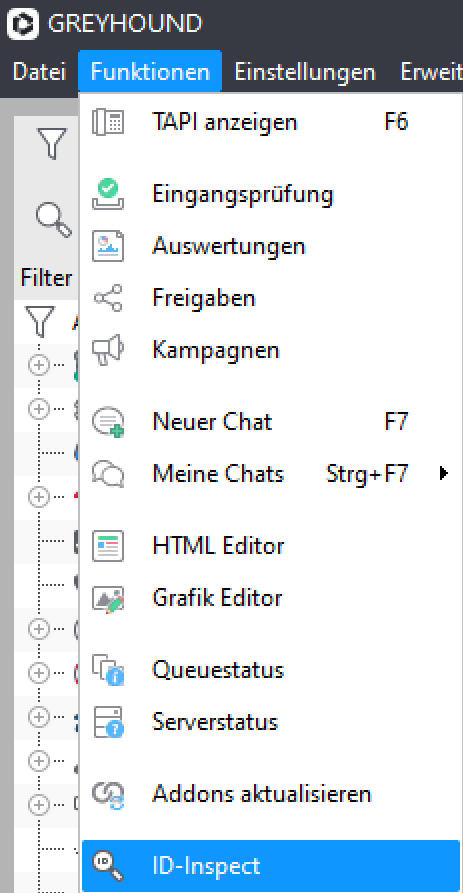
Task: Click the magnifying glass search icon
Action: (x=54, y=220)
